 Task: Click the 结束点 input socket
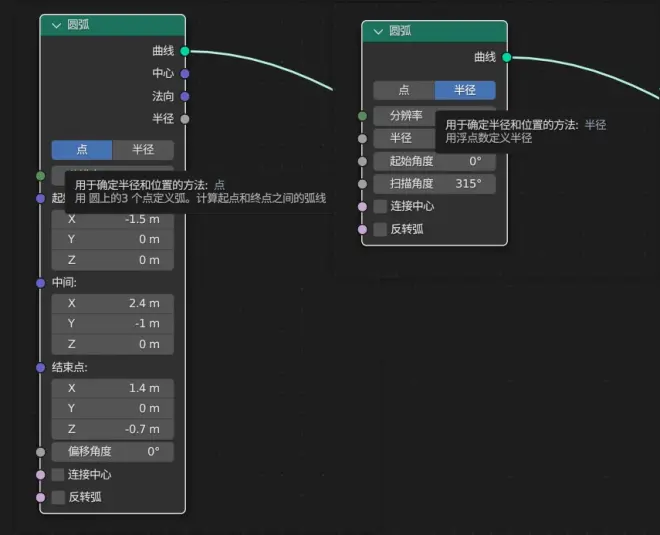tap(40, 367)
